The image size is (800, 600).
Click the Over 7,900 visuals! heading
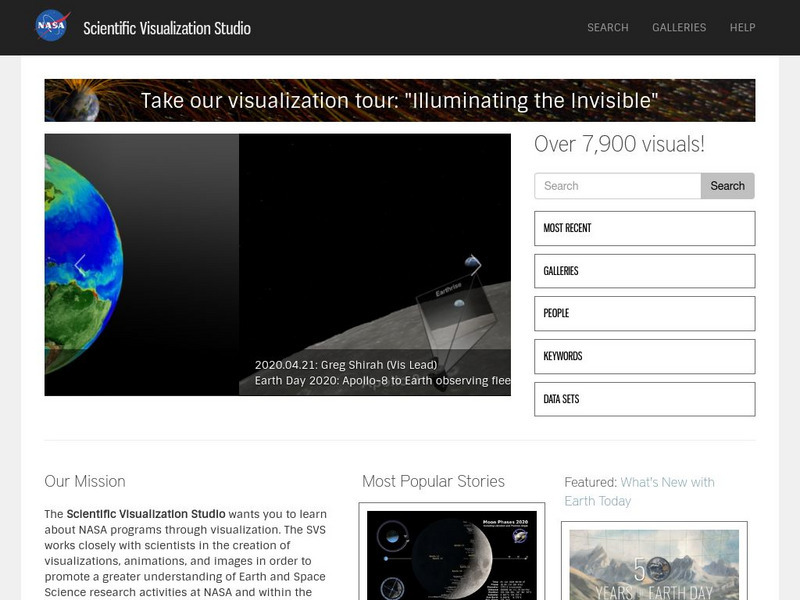(x=619, y=144)
